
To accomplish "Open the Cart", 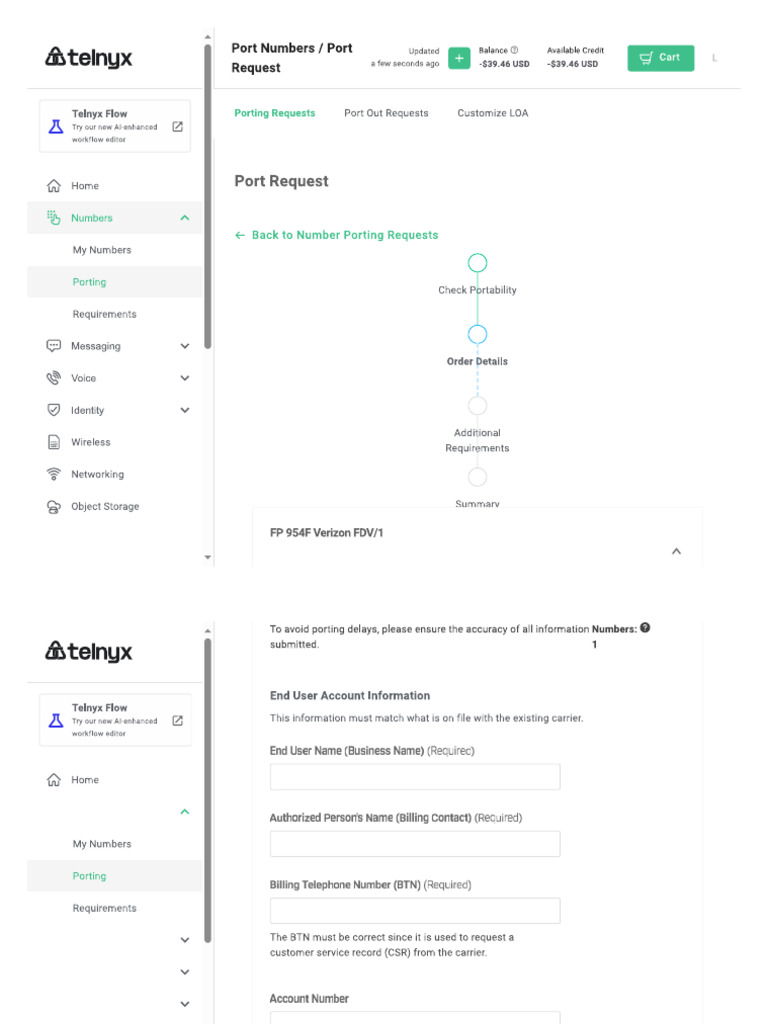I will coord(660,58).
